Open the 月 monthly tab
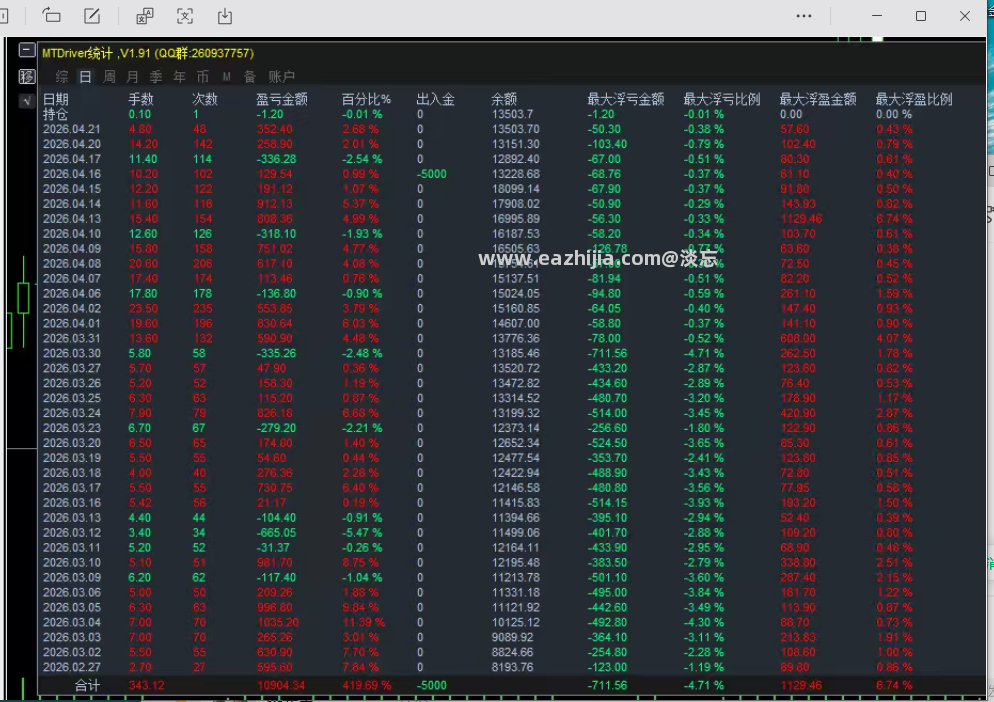 tap(132, 77)
